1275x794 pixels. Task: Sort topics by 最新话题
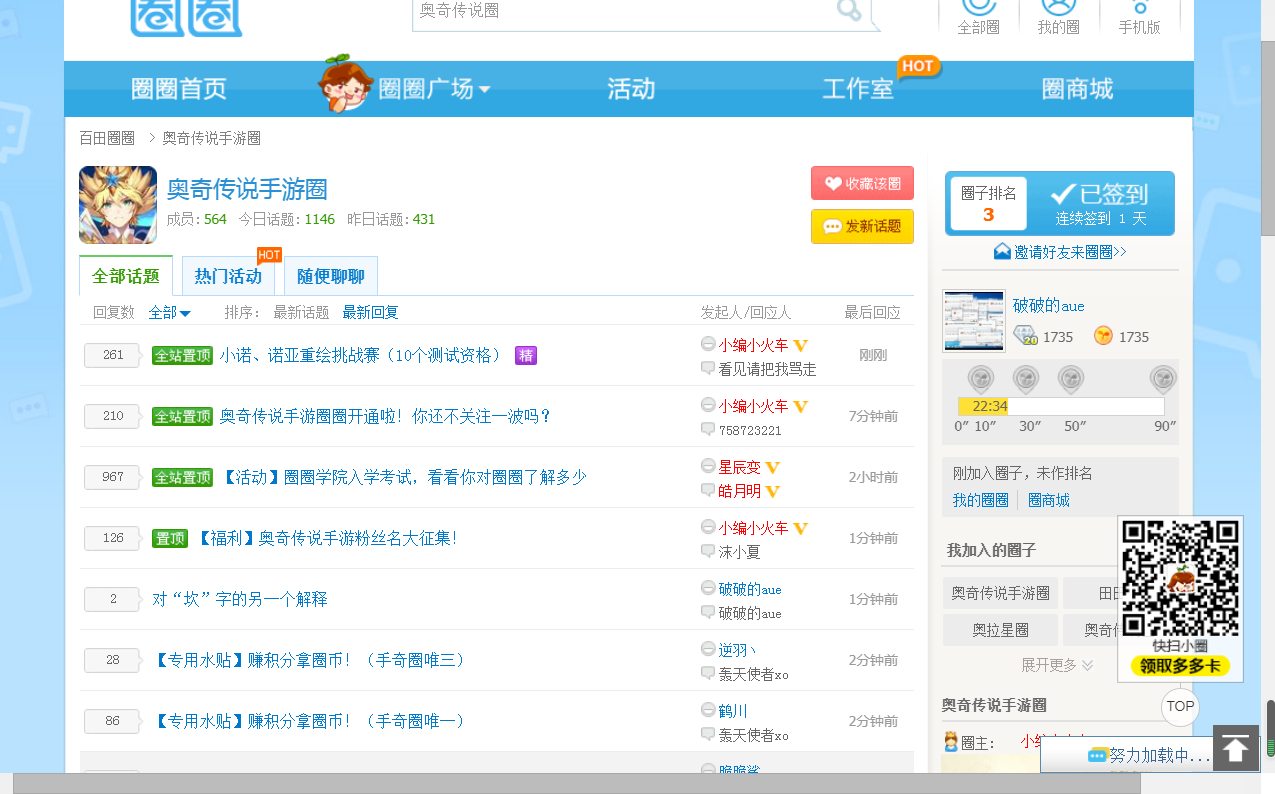tap(301, 312)
